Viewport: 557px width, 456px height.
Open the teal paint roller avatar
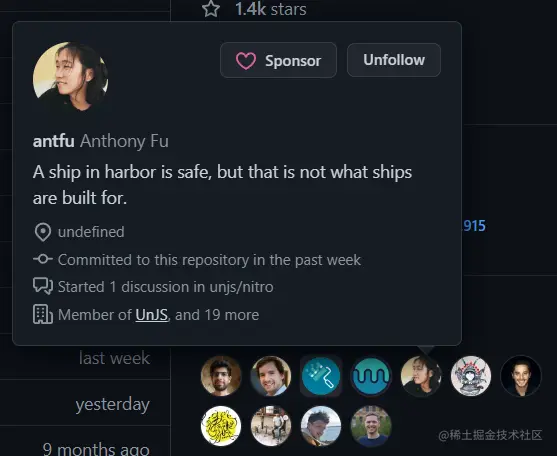coord(321,376)
